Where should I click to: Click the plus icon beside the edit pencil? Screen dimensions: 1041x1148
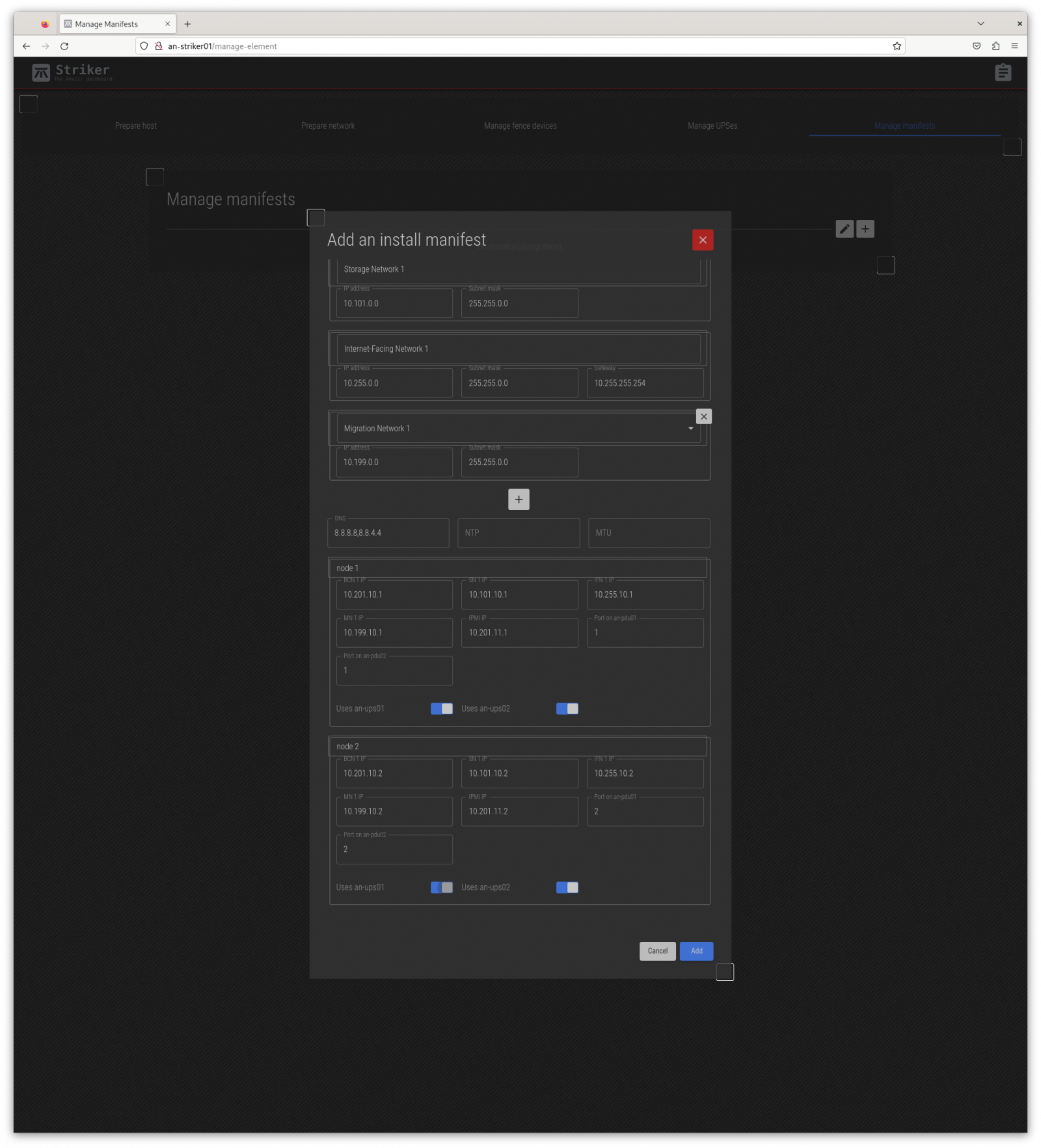865,229
